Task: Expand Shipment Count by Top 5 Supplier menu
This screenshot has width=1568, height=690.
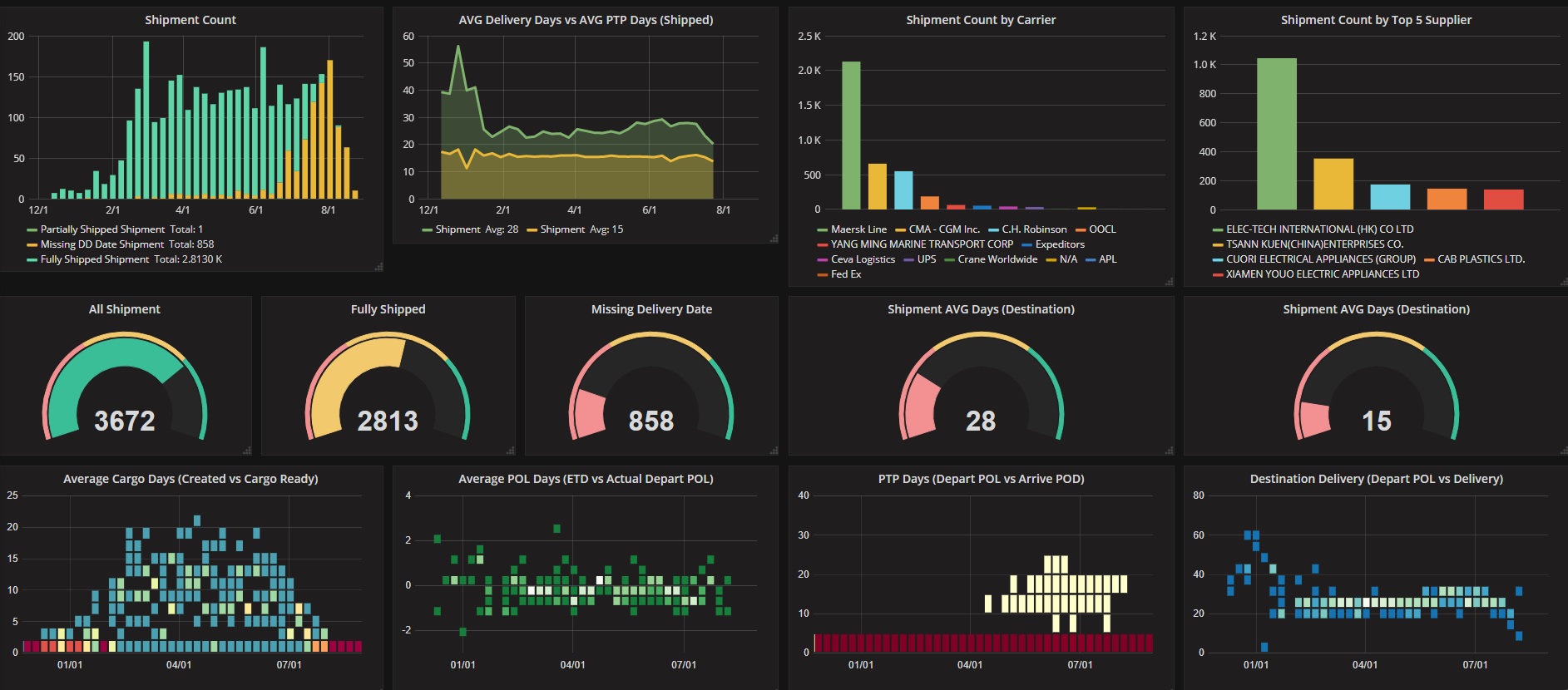Action: [x=1376, y=20]
